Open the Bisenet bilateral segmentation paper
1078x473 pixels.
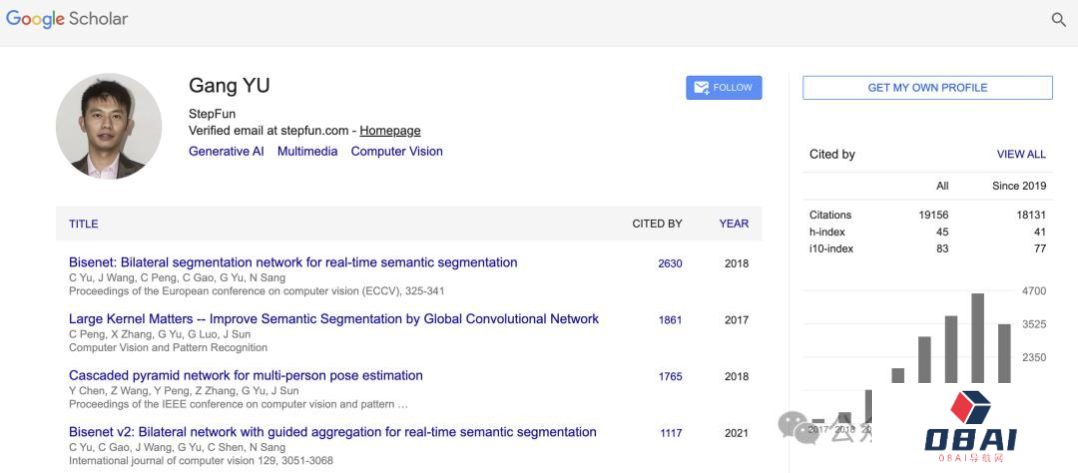pyautogui.click(x=293, y=262)
